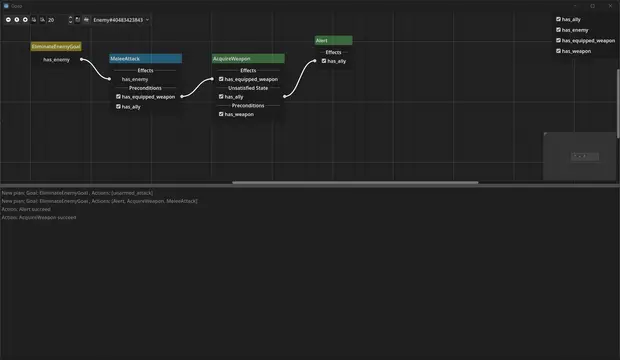
Task: Toggle has_ally effect checkbox in Alert node
Action: tap(324, 61)
